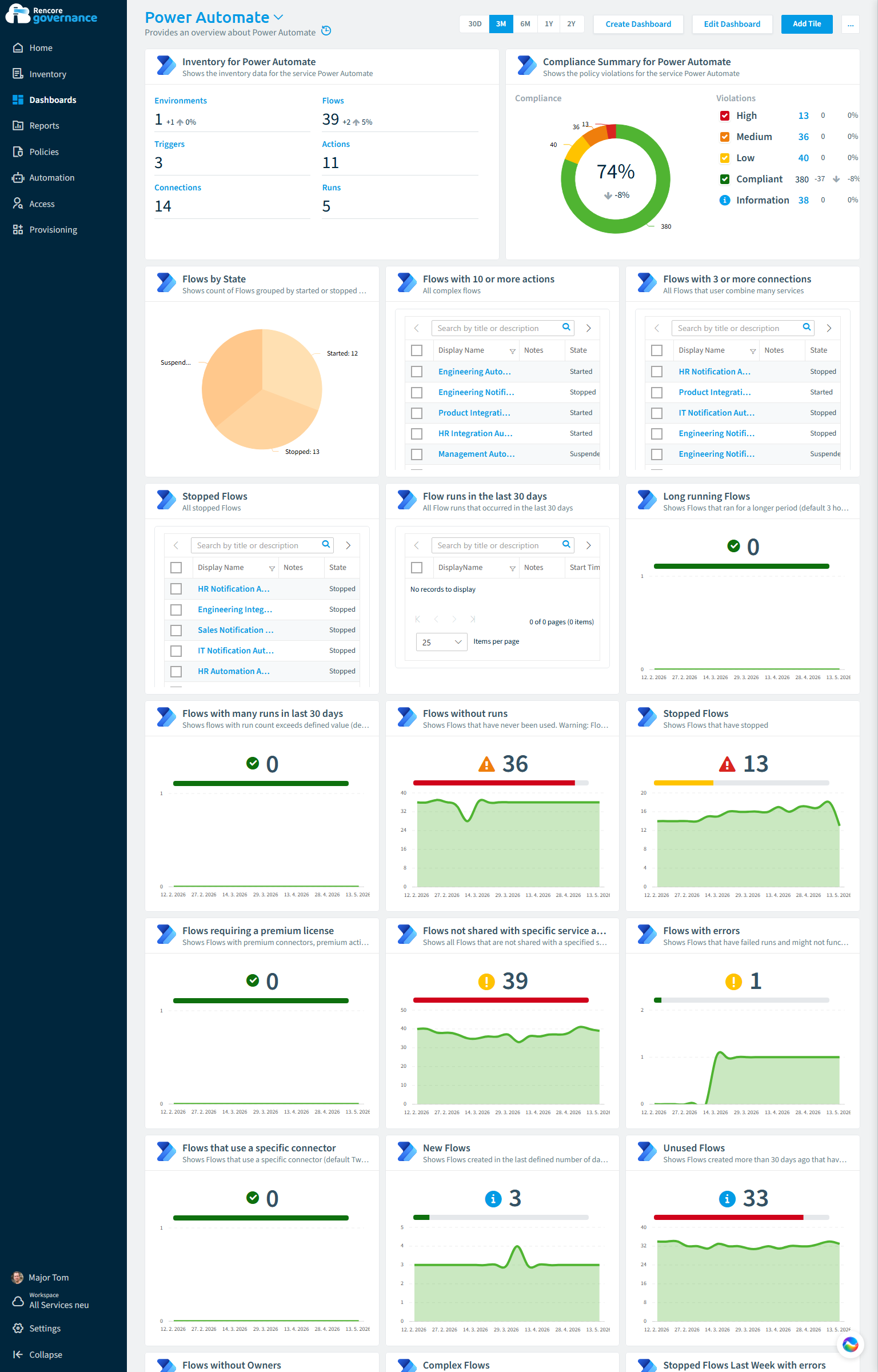The width and height of the screenshot is (878, 1372).
Task: Open the Home sidebar icon
Action: (x=18, y=48)
